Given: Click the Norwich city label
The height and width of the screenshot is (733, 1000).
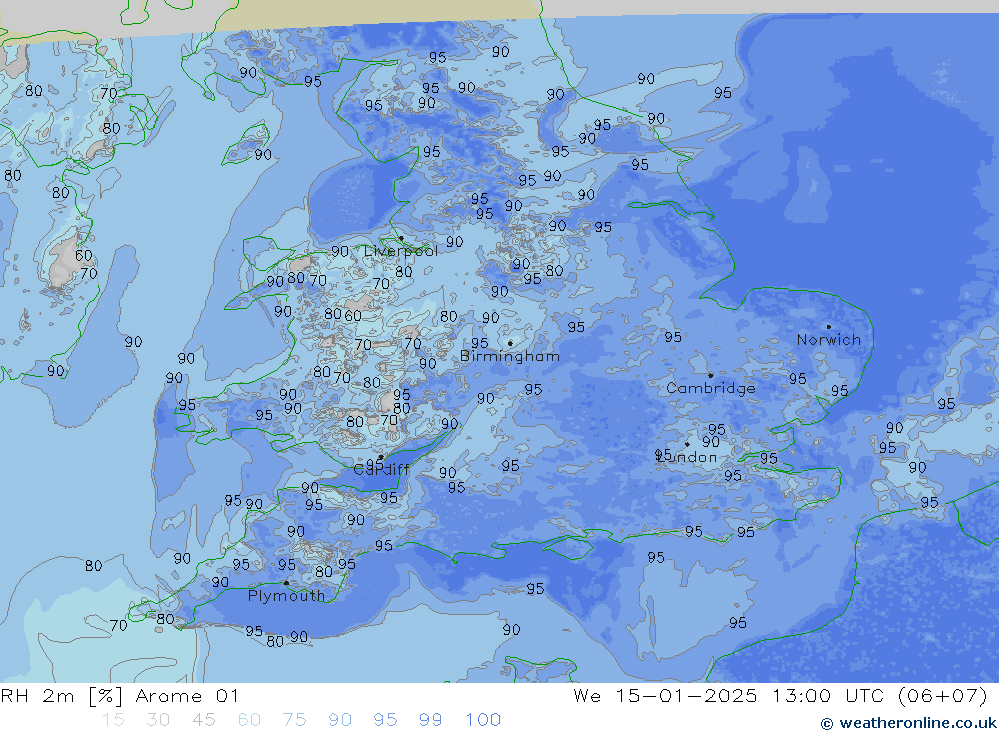Looking at the screenshot, I should [x=828, y=340].
